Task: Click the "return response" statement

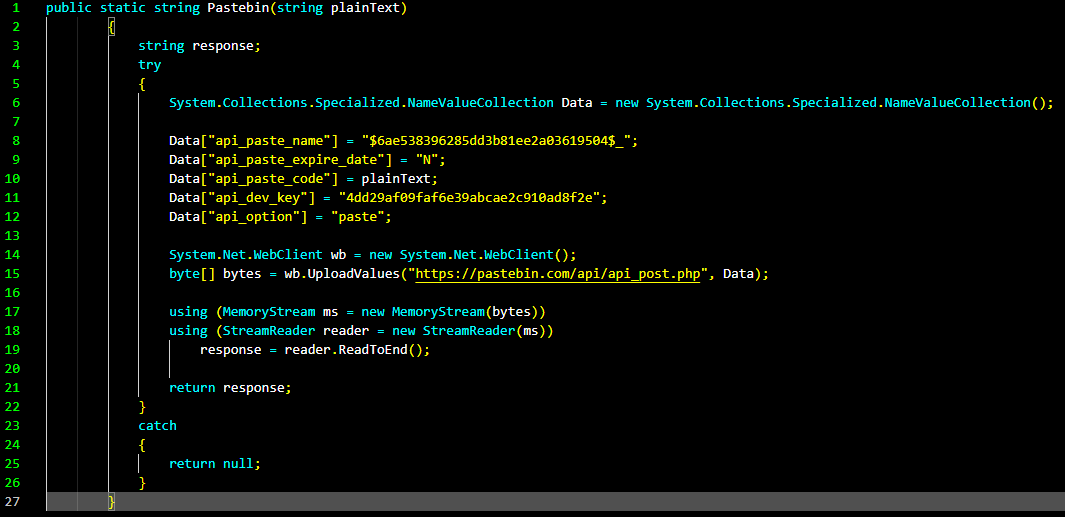Action: 230,388
